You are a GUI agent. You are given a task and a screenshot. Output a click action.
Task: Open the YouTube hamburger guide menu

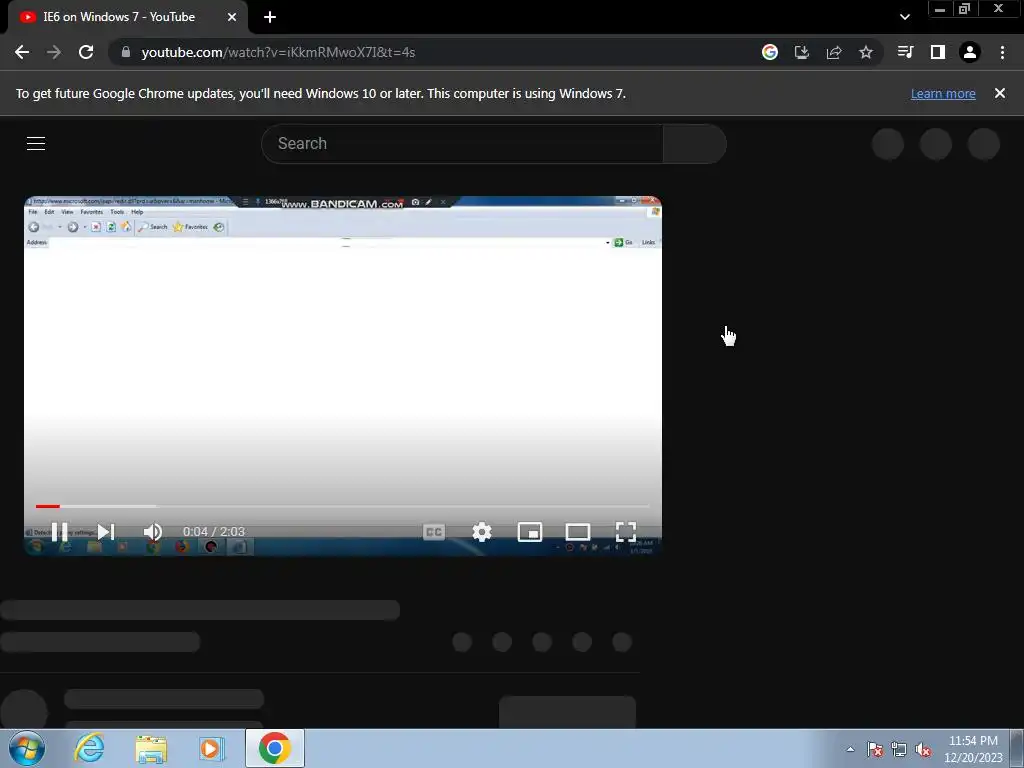click(x=36, y=143)
